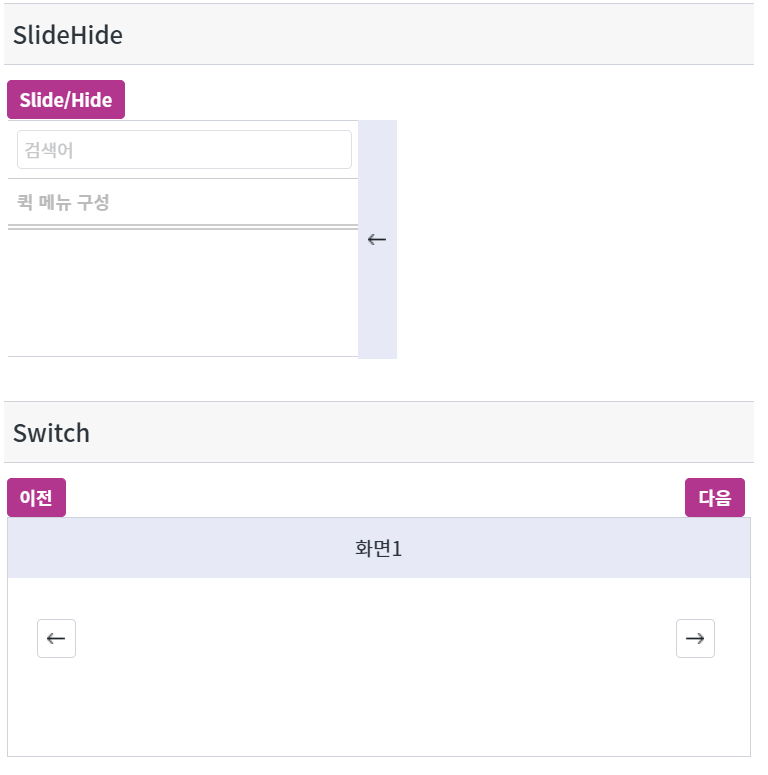The height and width of the screenshot is (775, 768).
Task: Click the empty area below 퀵 메뉴 구성
Action: [183, 293]
